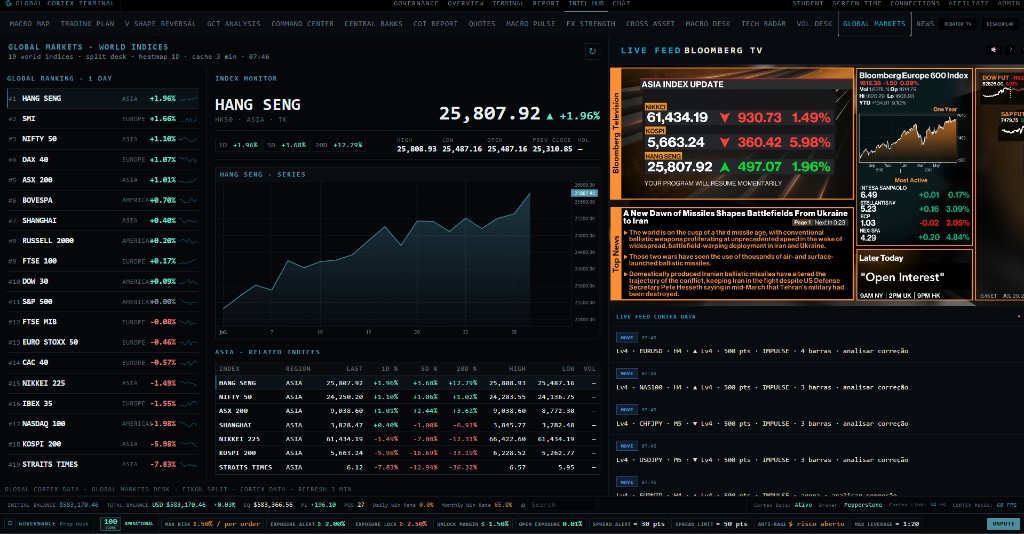Click the Desacoplar button
This screenshot has width=1024, height=534.
point(1000,24)
